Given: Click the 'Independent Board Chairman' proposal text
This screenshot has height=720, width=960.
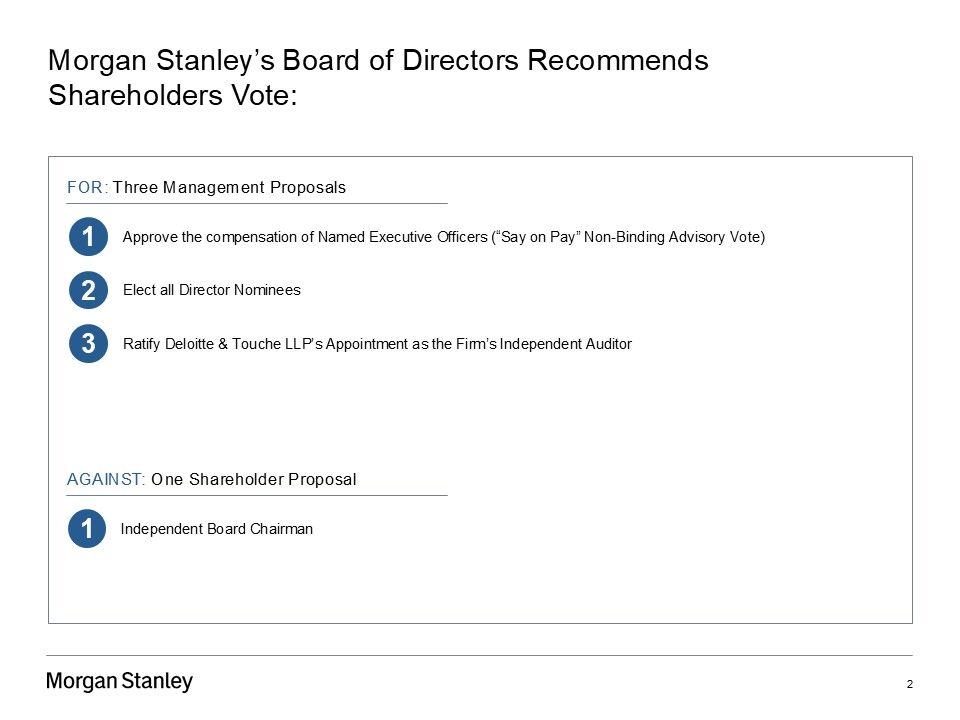Looking at the screenshot, I should click(216, 529).
